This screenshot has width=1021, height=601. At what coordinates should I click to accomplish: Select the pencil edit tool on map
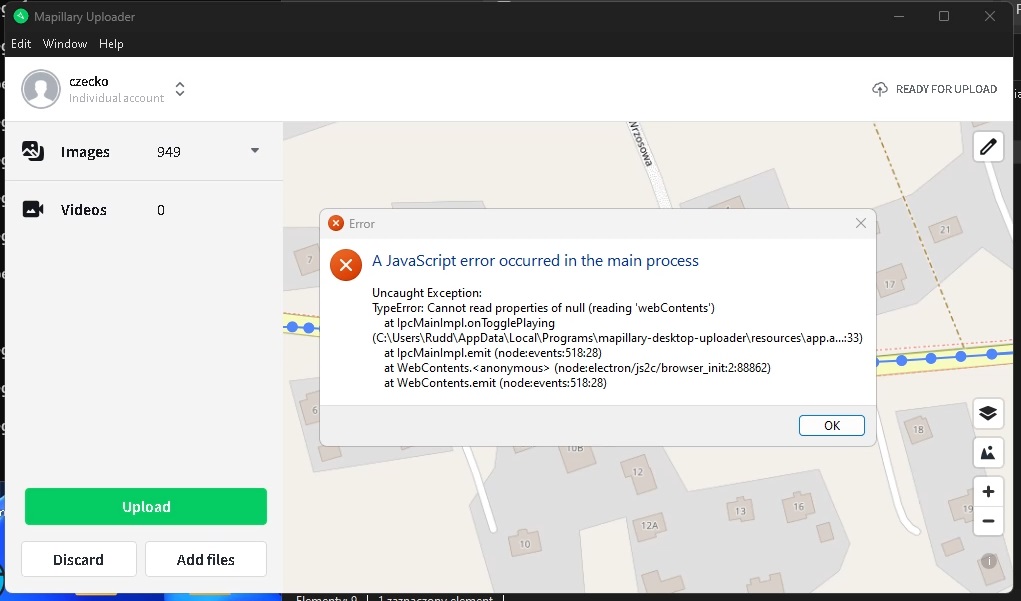[x=988, y=147]
